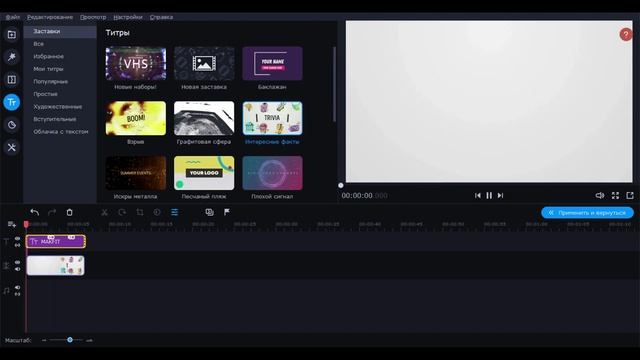Click the Применить и вернуться button

(x=587, y=213)
